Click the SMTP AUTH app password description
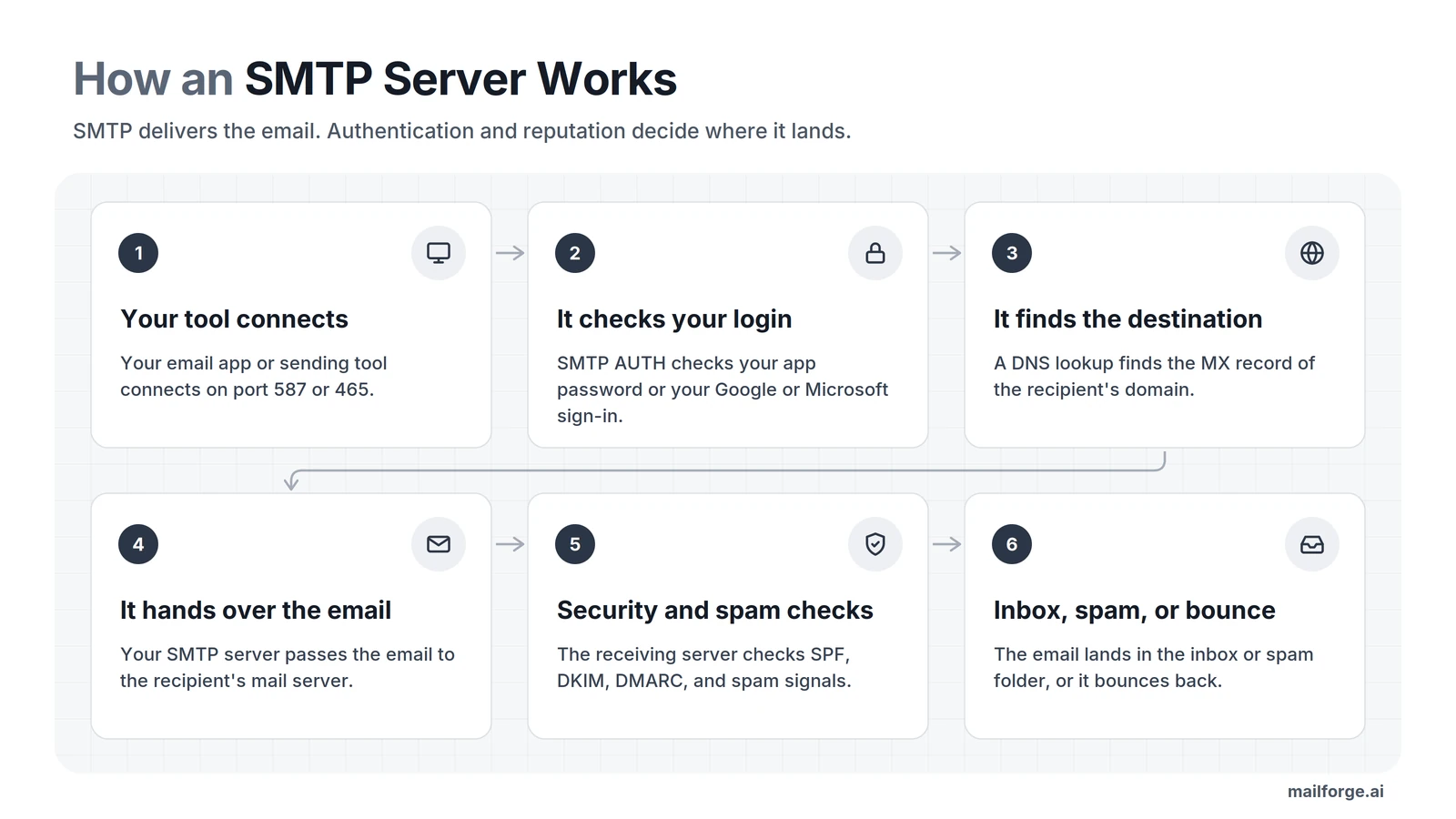 (723, 389)
